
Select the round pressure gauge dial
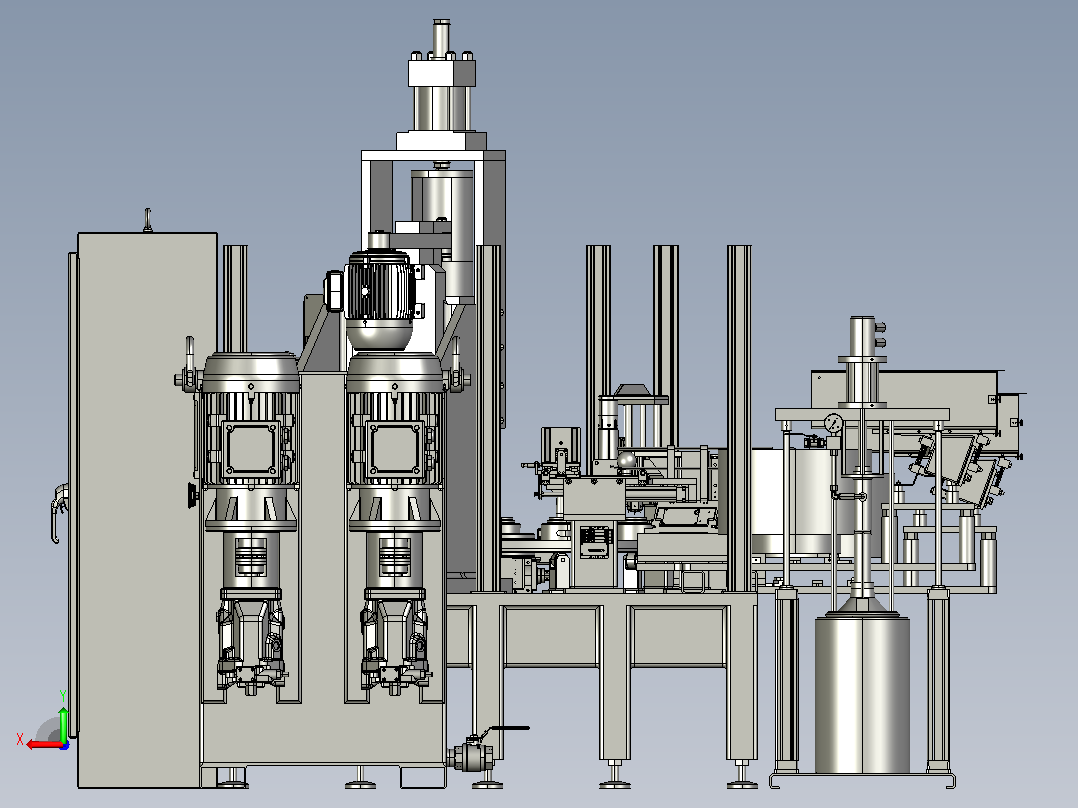click(x=833, y=423)
